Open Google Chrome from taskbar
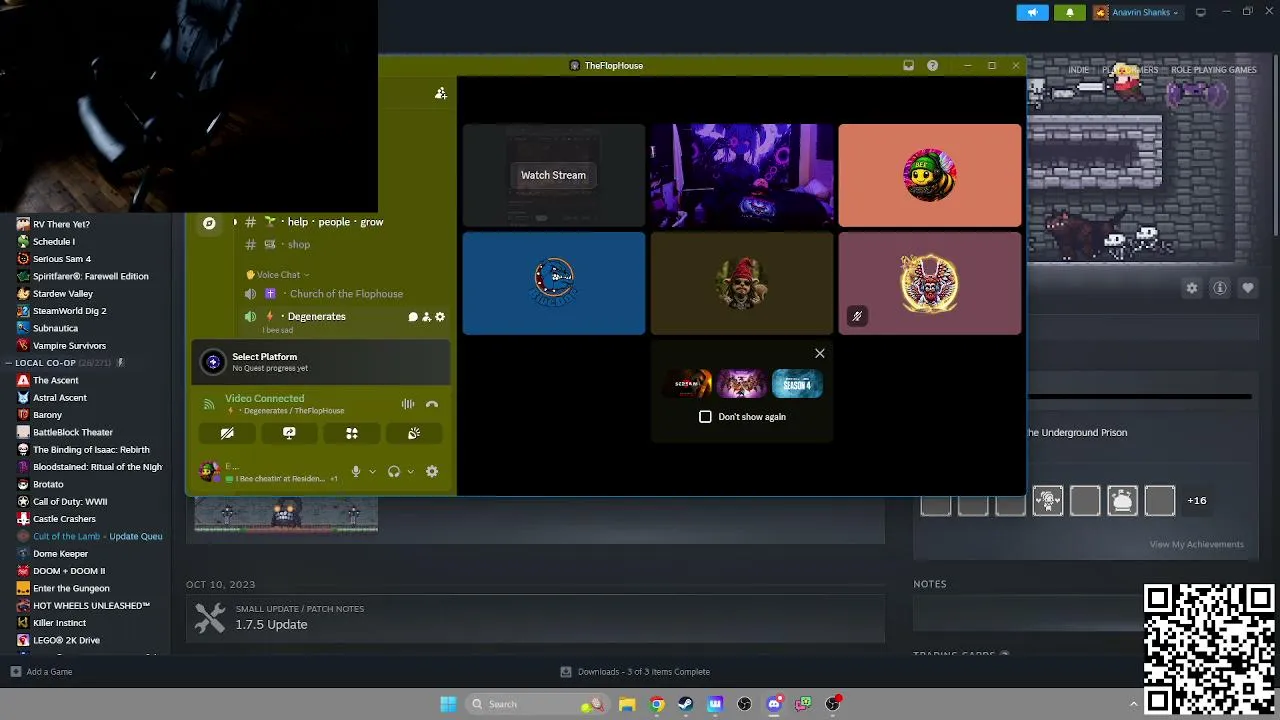The width and height of the screenshot is (1280, 720). [656, 704]
